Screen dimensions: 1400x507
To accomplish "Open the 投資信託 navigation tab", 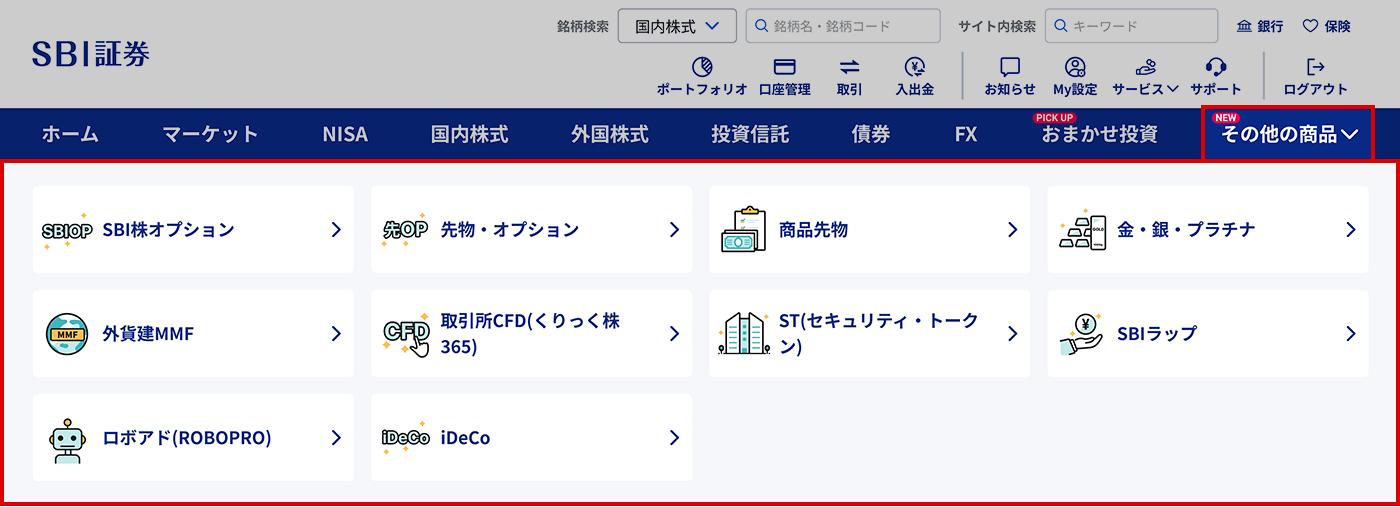I will pyautogui.click(x=750, y=134).
